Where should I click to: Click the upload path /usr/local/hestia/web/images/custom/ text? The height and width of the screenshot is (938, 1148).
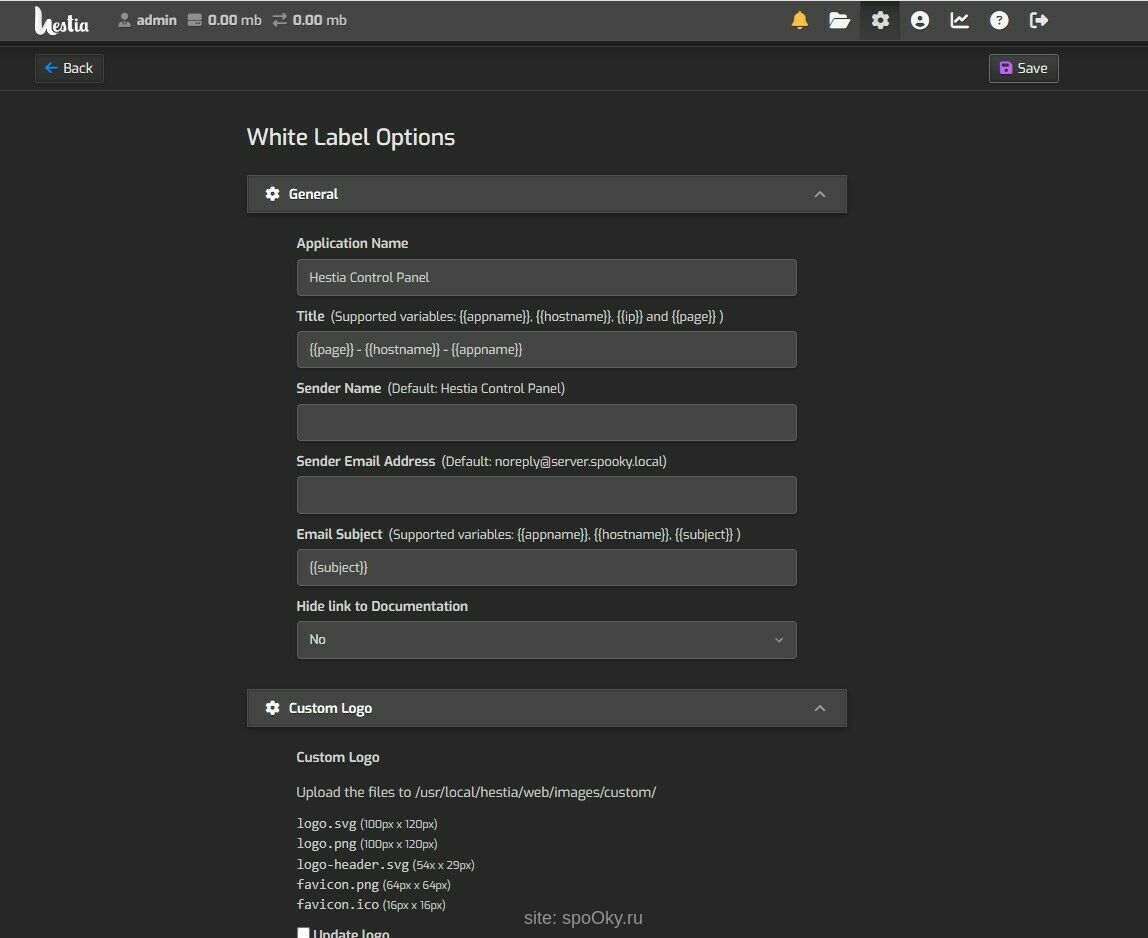click(535, 792)
